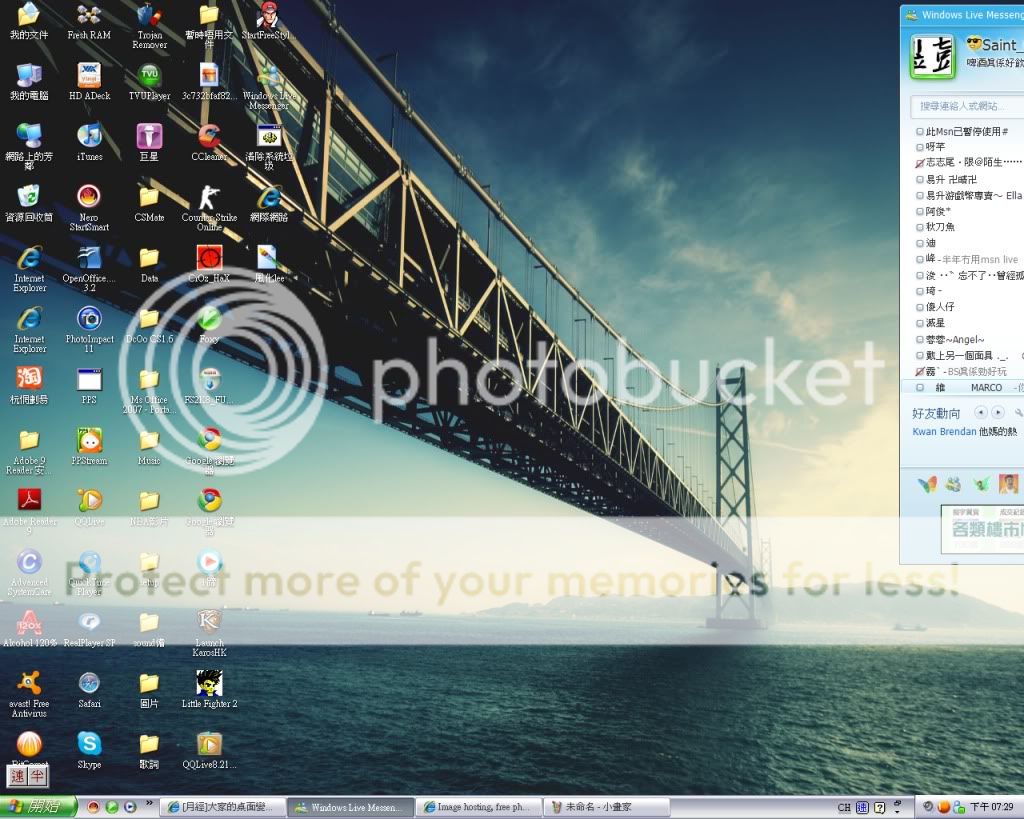1024x819 pixels.
Task: Open the iTunes desktop icon
Action: tap(89, 137)
